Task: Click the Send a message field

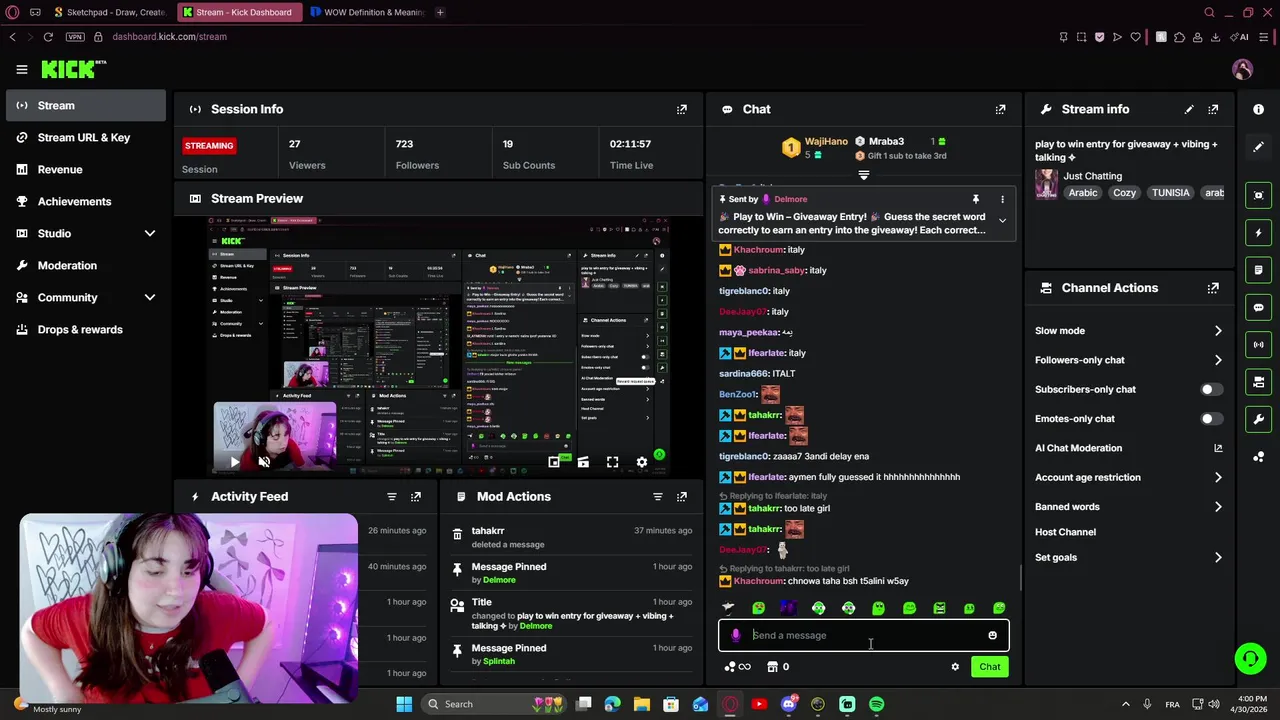Action: pos(864,635)
